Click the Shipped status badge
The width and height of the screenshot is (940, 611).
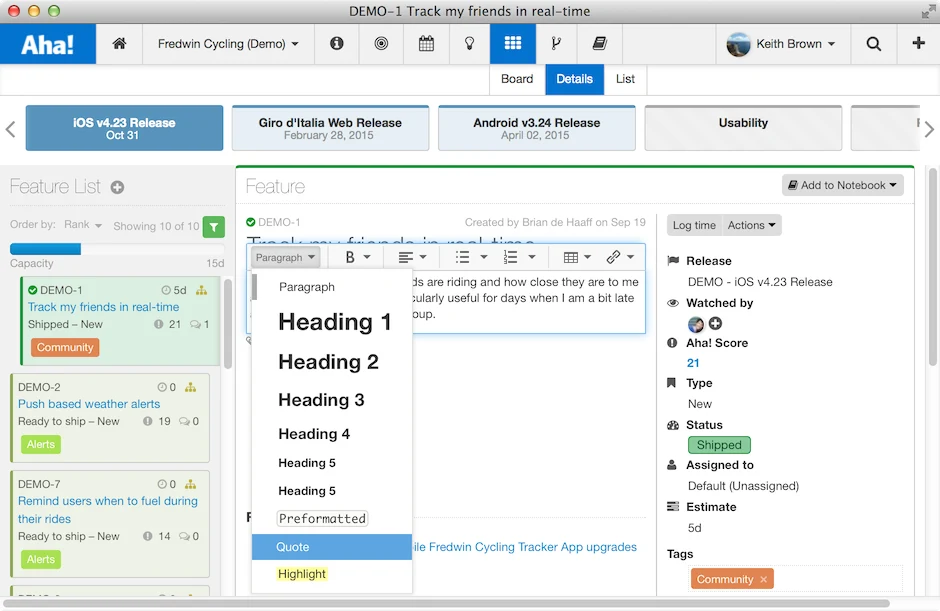pos(719,445)
